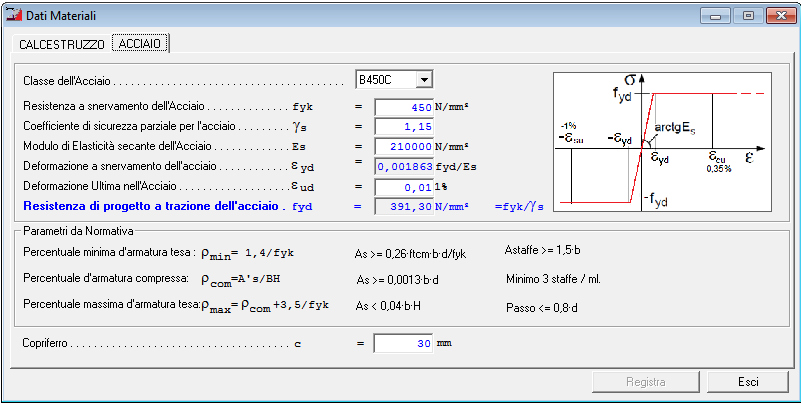Viewport: 801px width, 403px height.
Task: Click the Parametri da Normativa group label
Action: (x=78, y=231)
